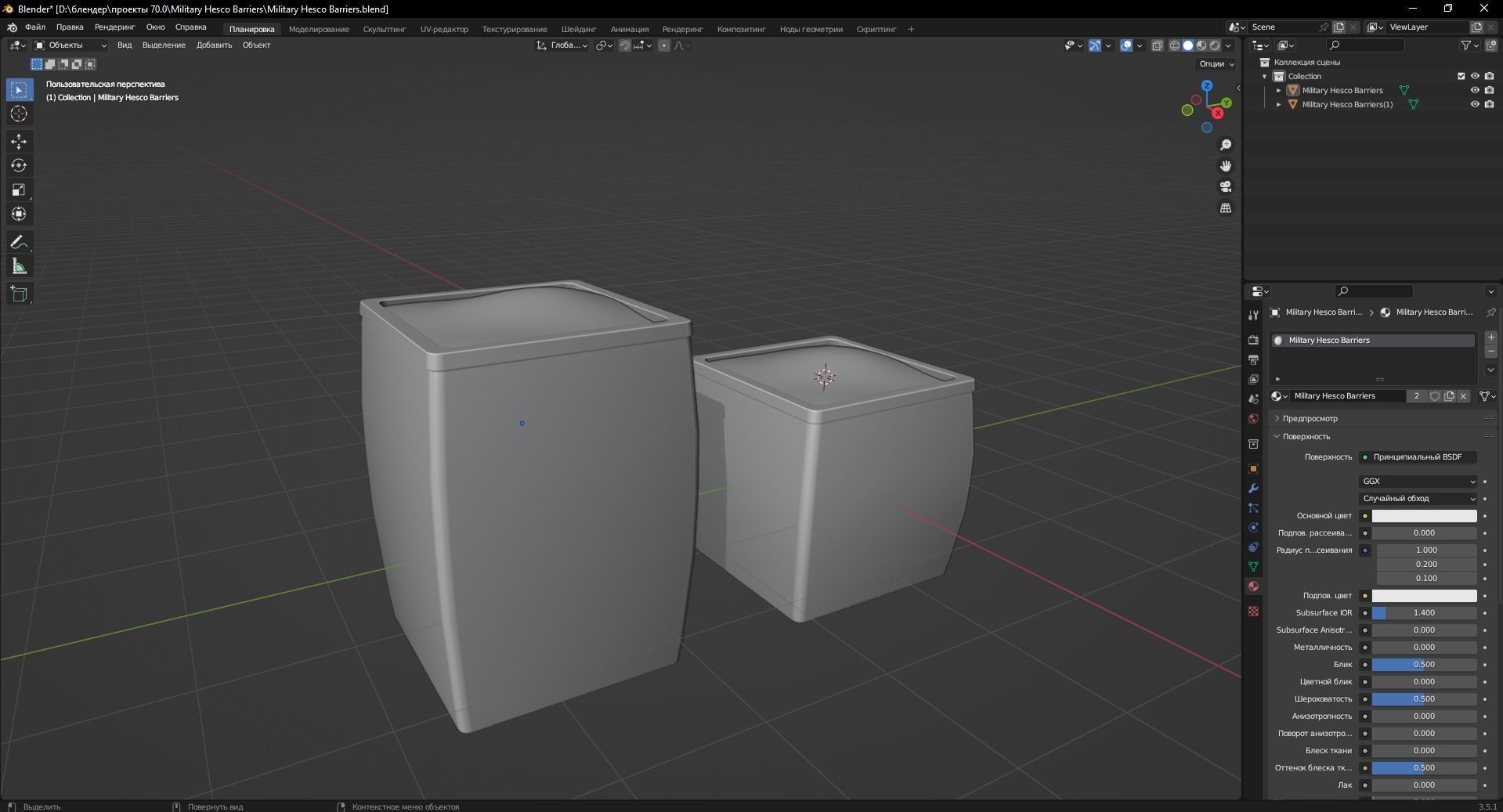Activate the Scale tool
Image resolution: width=1503 pixels, height=812 pixels.
click(19, 190)
